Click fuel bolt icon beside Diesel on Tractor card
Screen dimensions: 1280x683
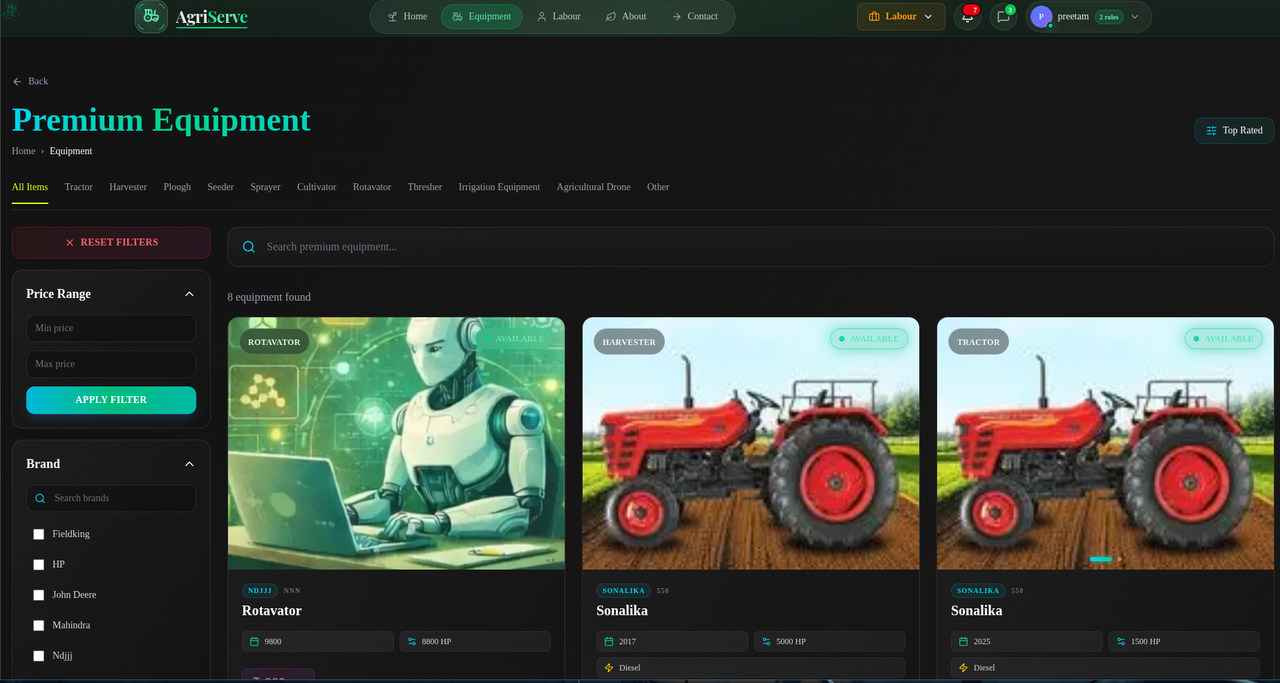click(963, 668)
